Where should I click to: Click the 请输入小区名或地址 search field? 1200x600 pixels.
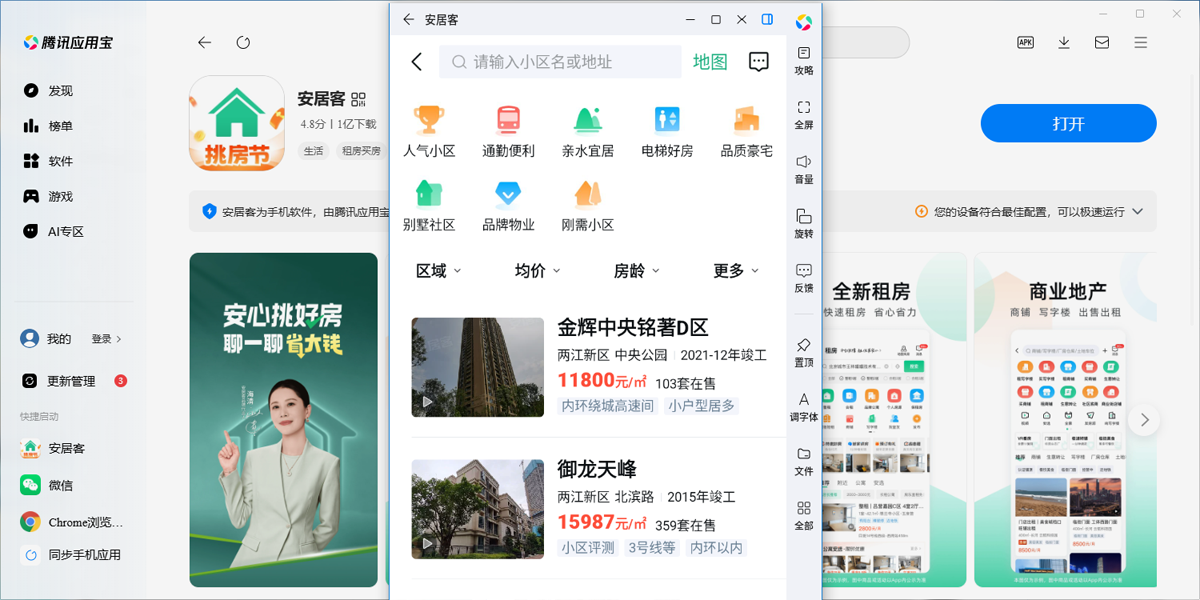pyautogui.click(x=560, y=62)
